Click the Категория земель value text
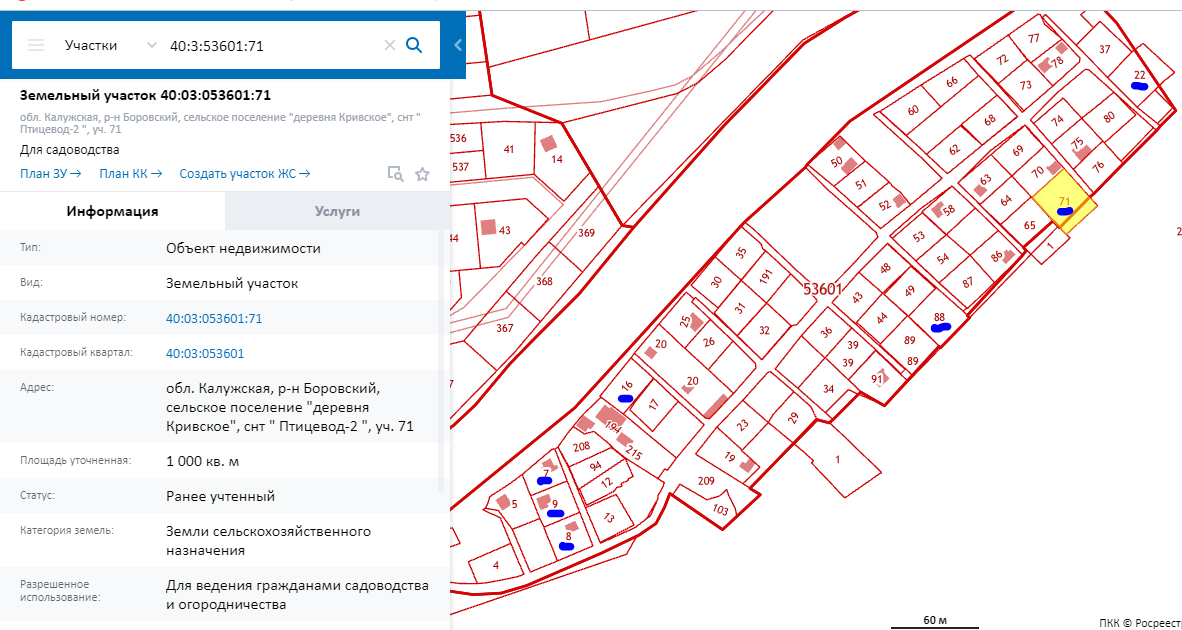 click(x=268, y=541)
